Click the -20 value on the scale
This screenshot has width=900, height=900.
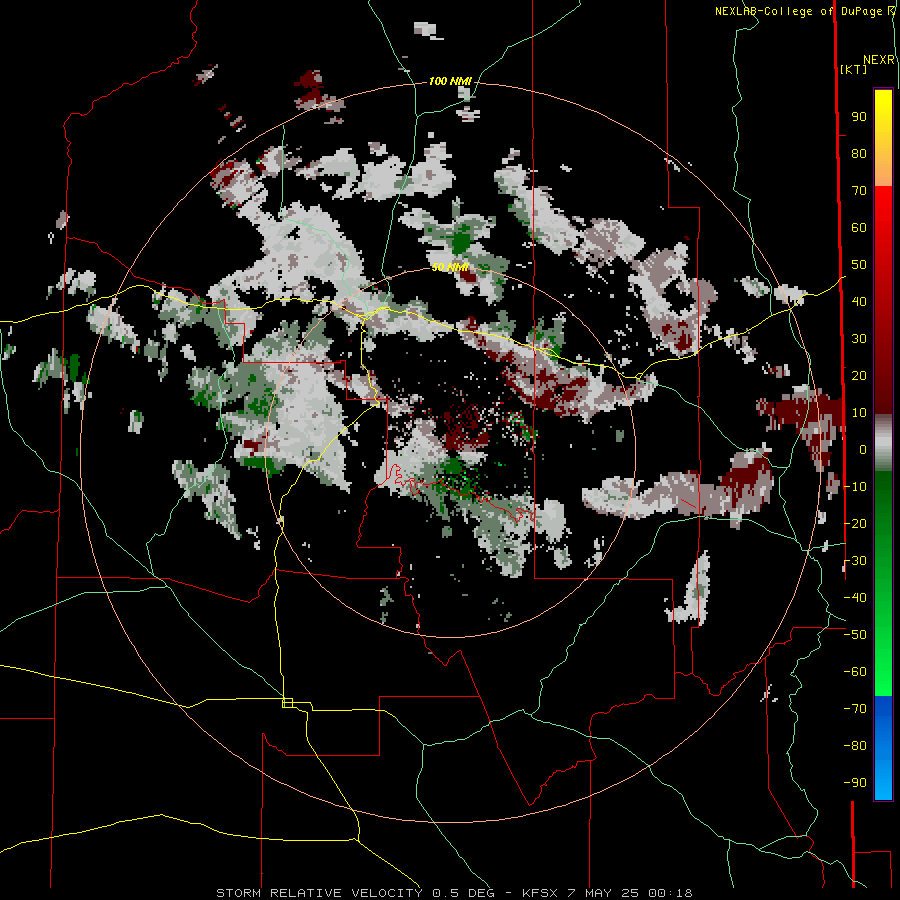point(855,524)
